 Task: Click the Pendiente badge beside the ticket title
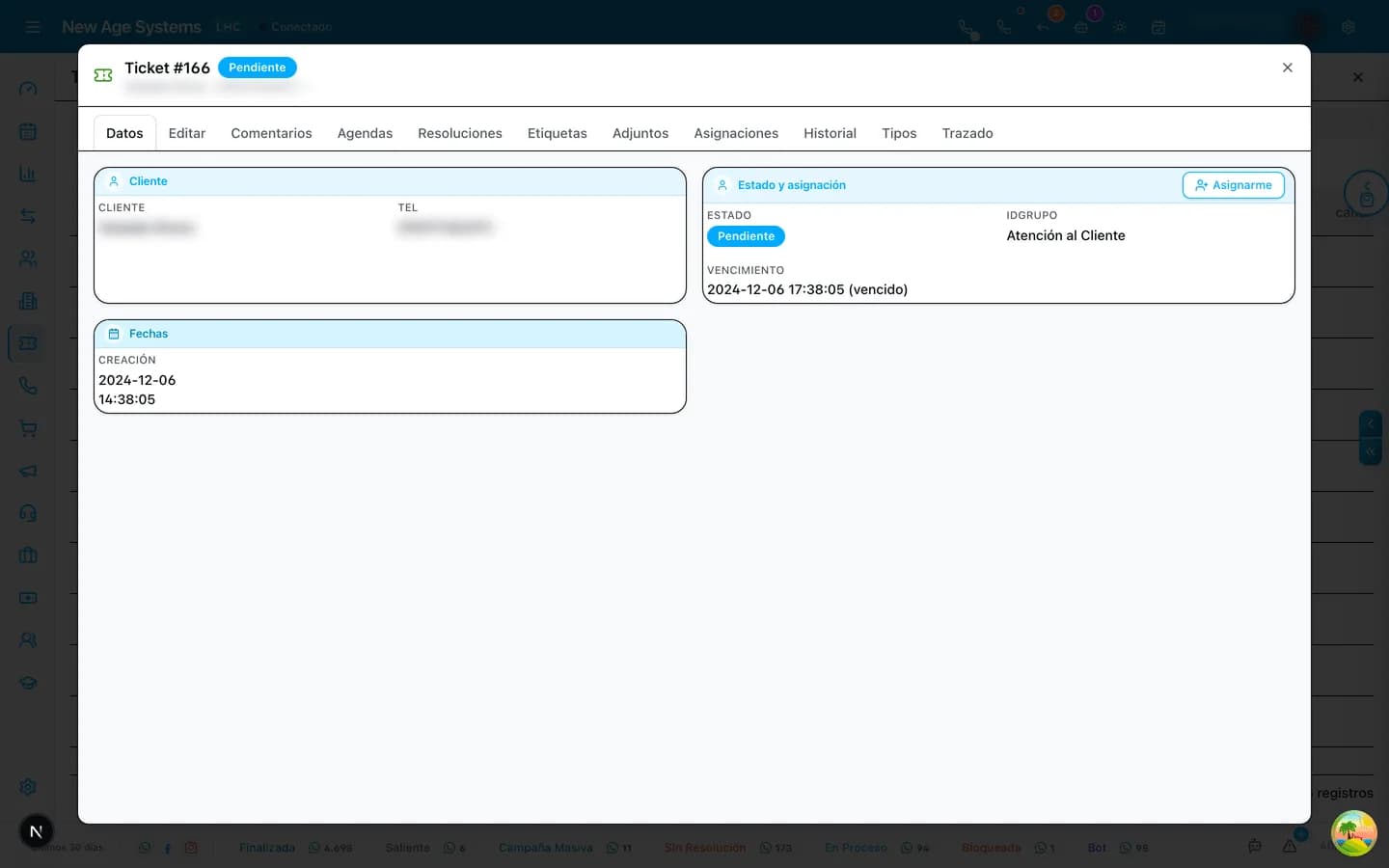(257, 68)
